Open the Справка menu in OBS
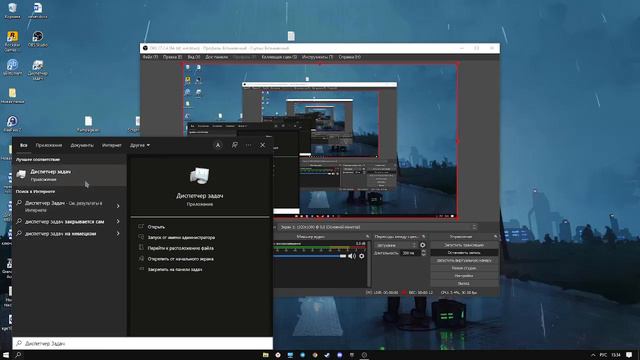 pyautogui.click(x=349, y=57)
